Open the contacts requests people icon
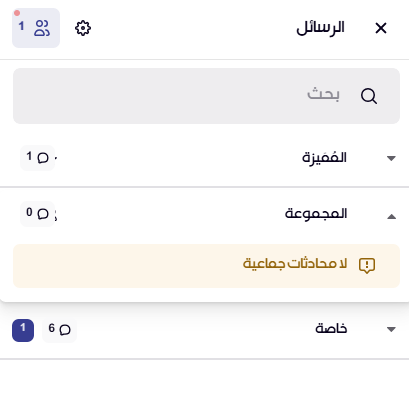 [36, 28]
